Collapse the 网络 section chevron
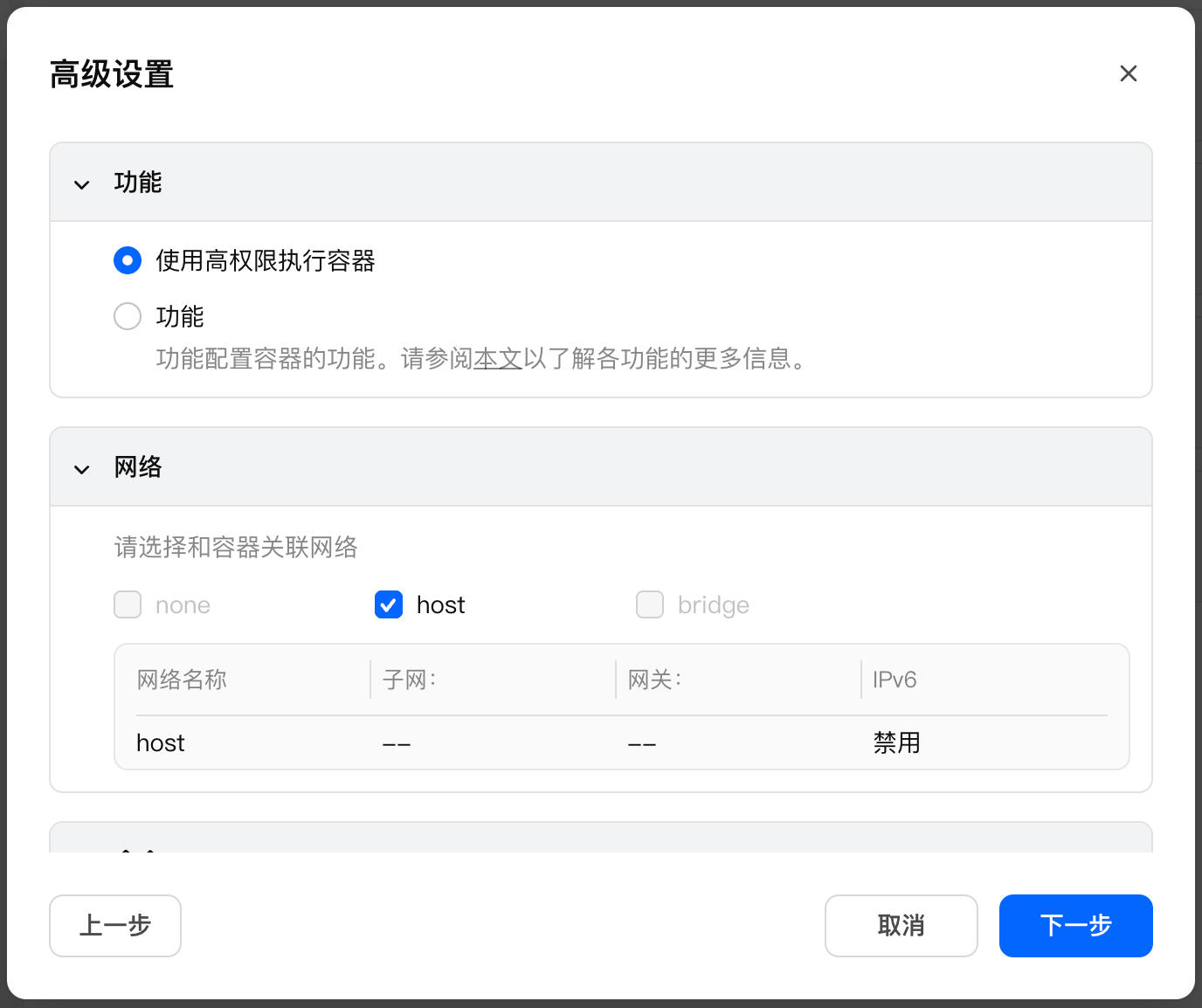 click(x=81, y=469)
